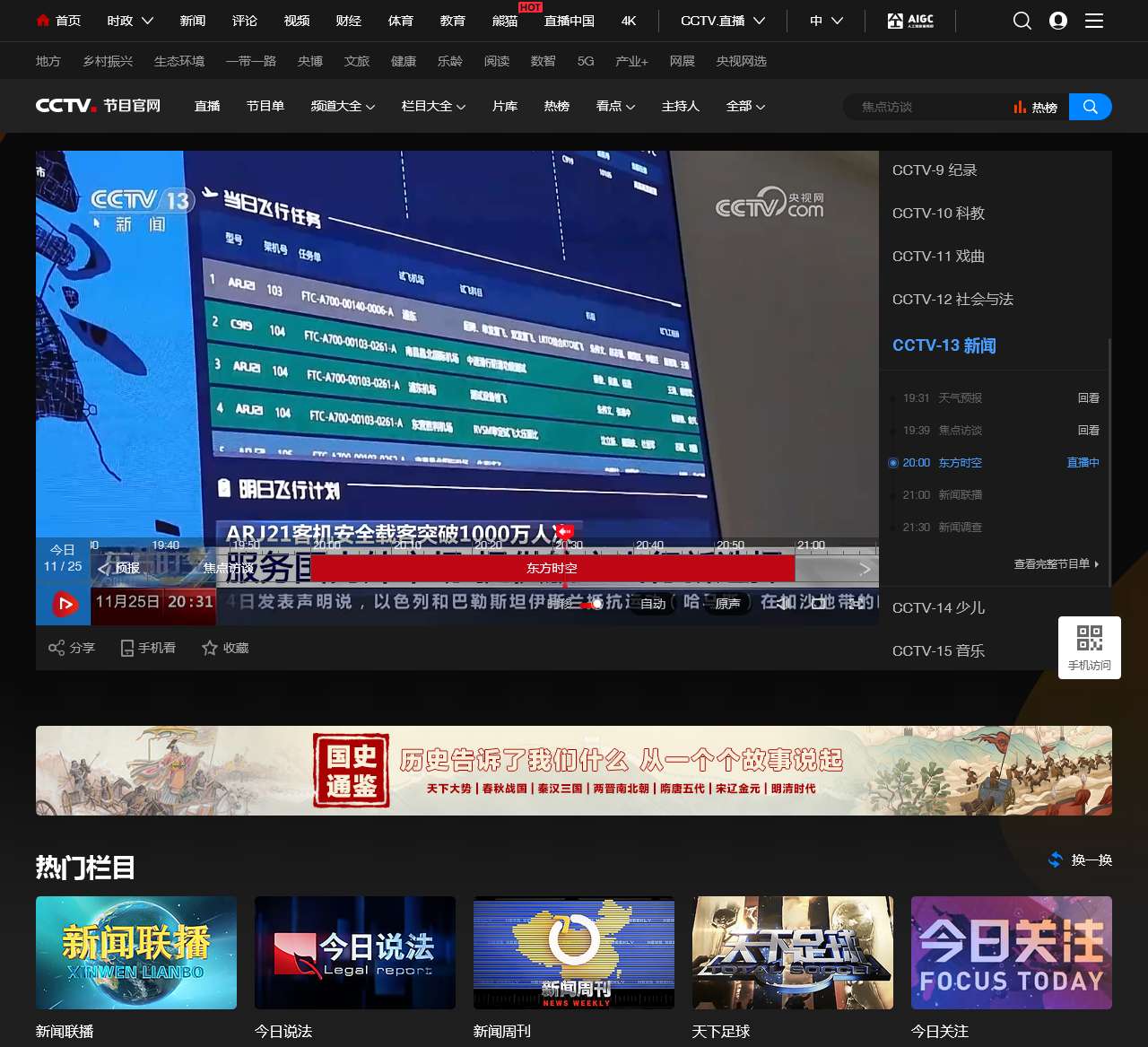Open the user account icon
The width and height of the screenshot is (1148, 1047).
(x=1058, y=21)
